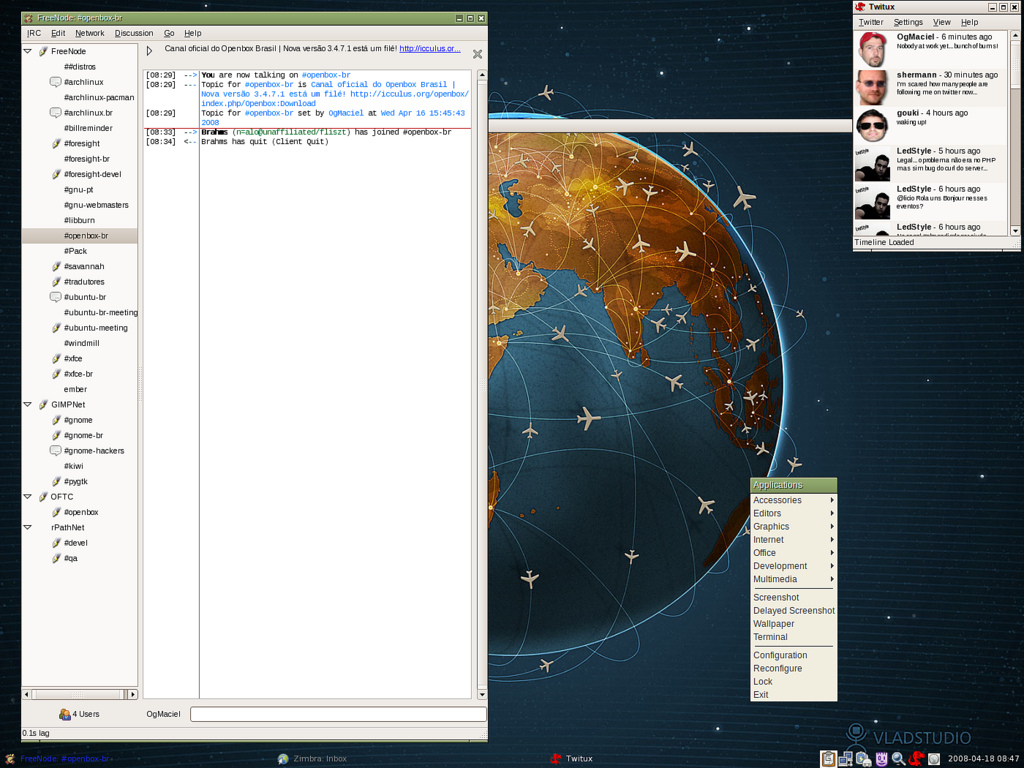Collapse the OFTC network tree
1024x768 pixels.
click(28, 497)
